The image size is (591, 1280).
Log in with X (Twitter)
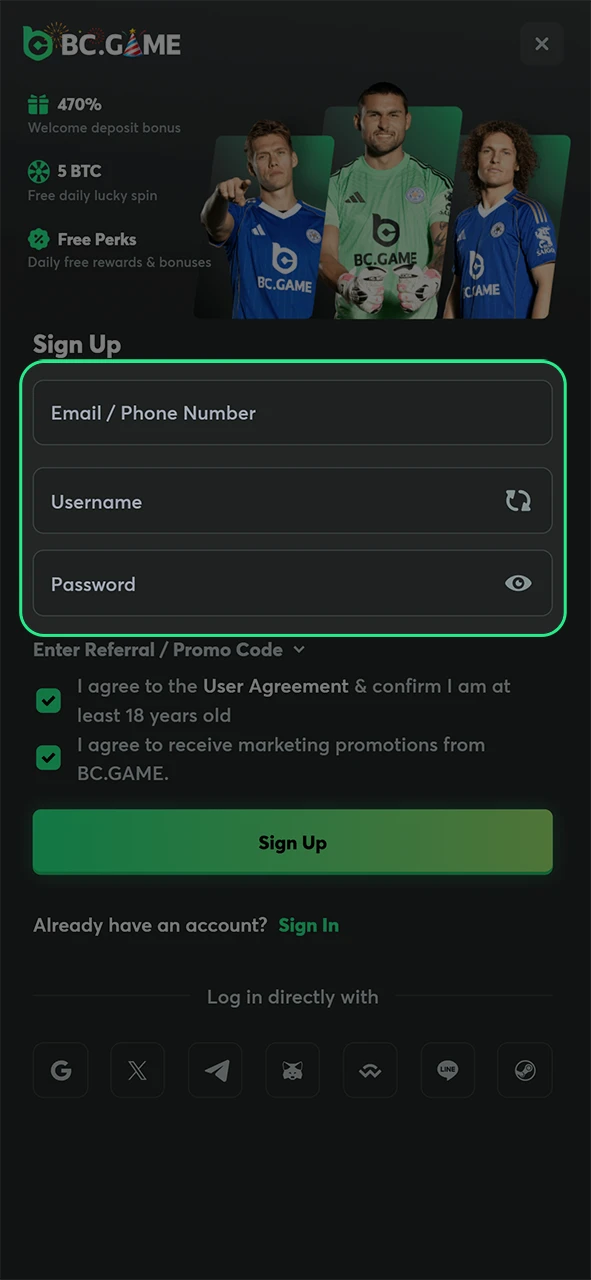[137, 1070]
